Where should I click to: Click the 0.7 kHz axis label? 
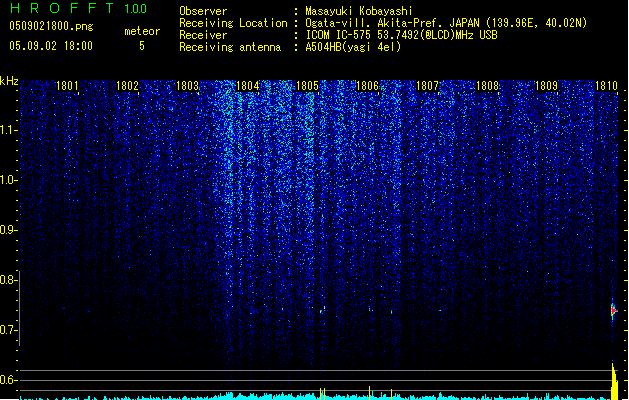pos(8,330)
